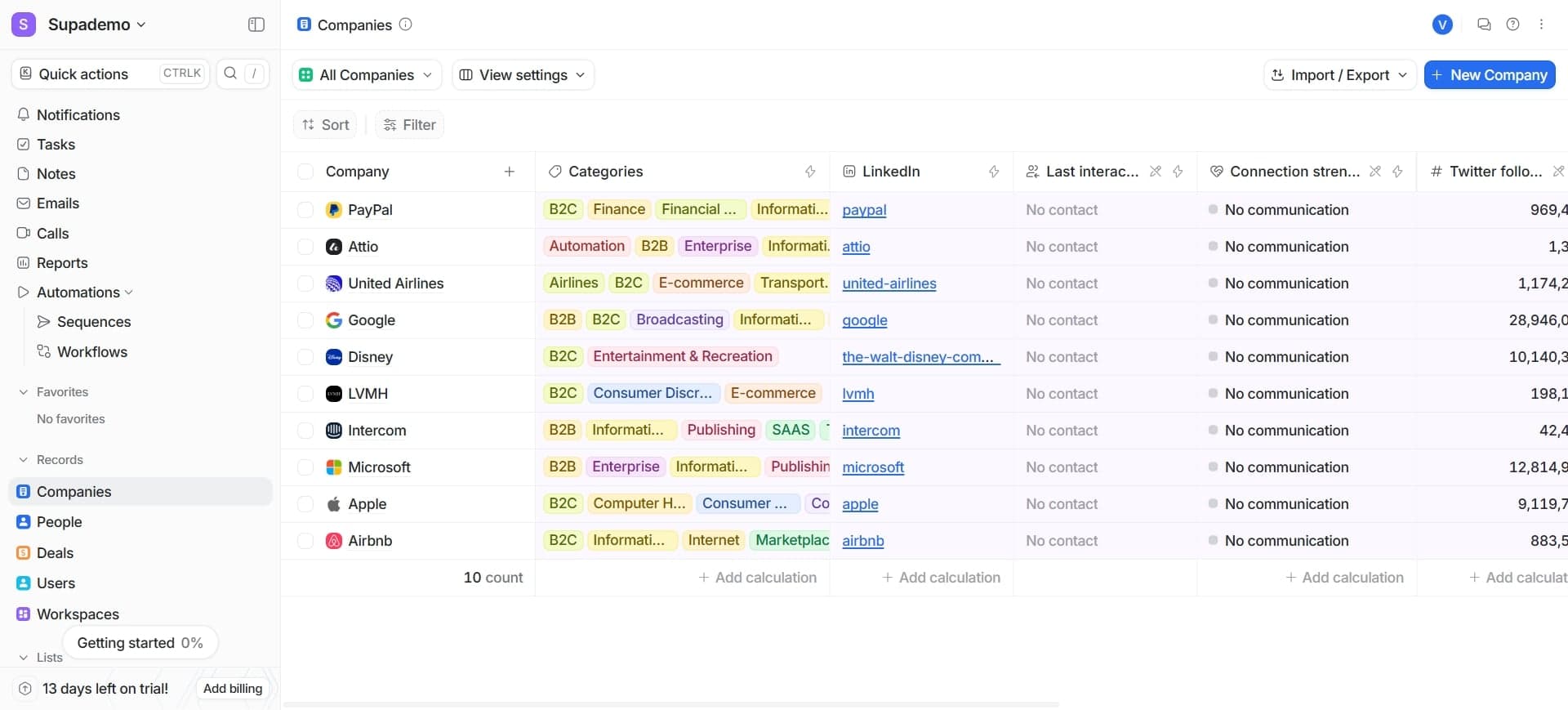Click the Quick actions search field
Image resolution: width=1568 pixels, height=710 pixels.
pyautogui.click(x=110, y=74)
